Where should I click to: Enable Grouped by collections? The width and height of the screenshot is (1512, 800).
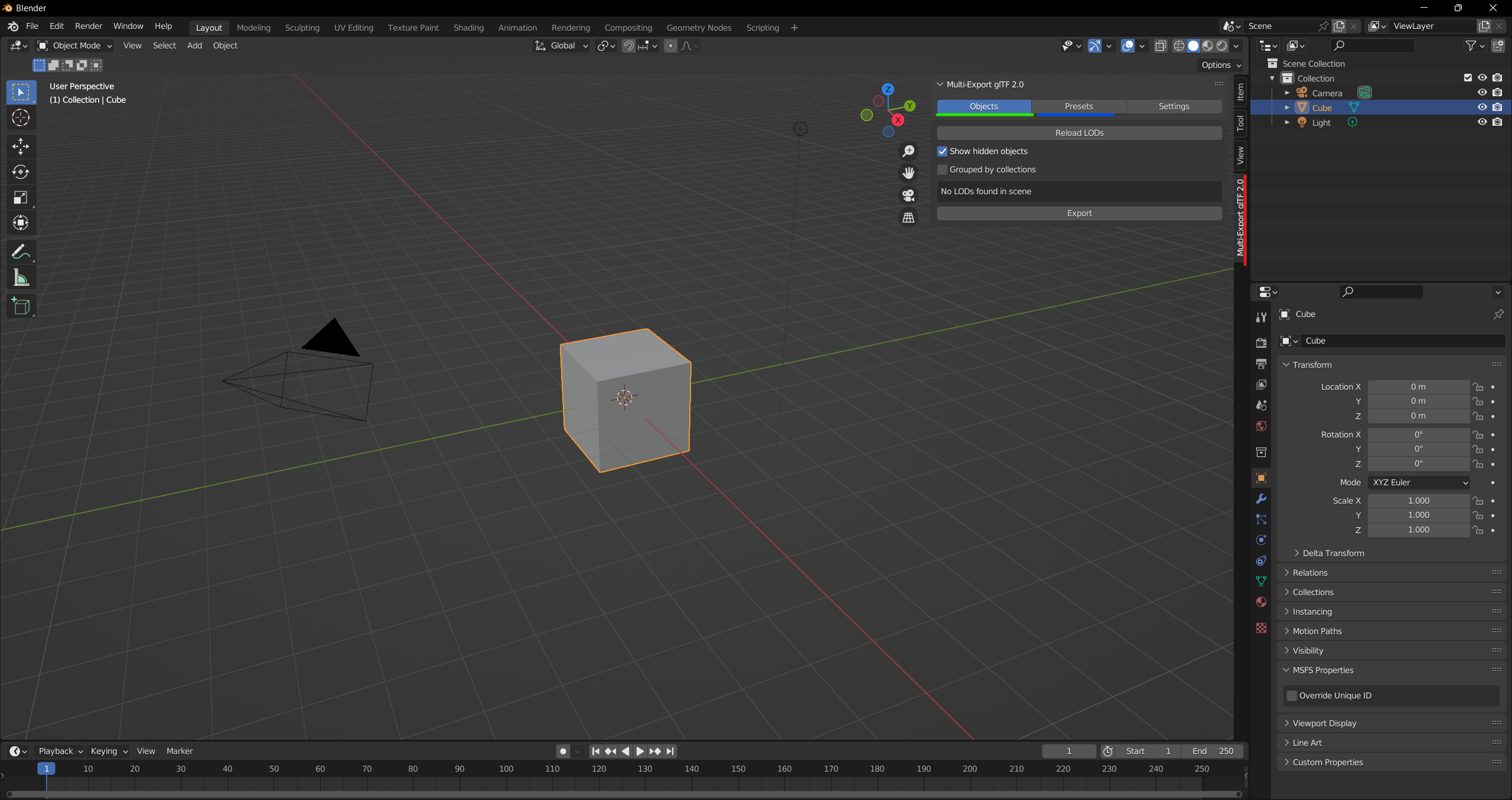click(x=941, y=169)
